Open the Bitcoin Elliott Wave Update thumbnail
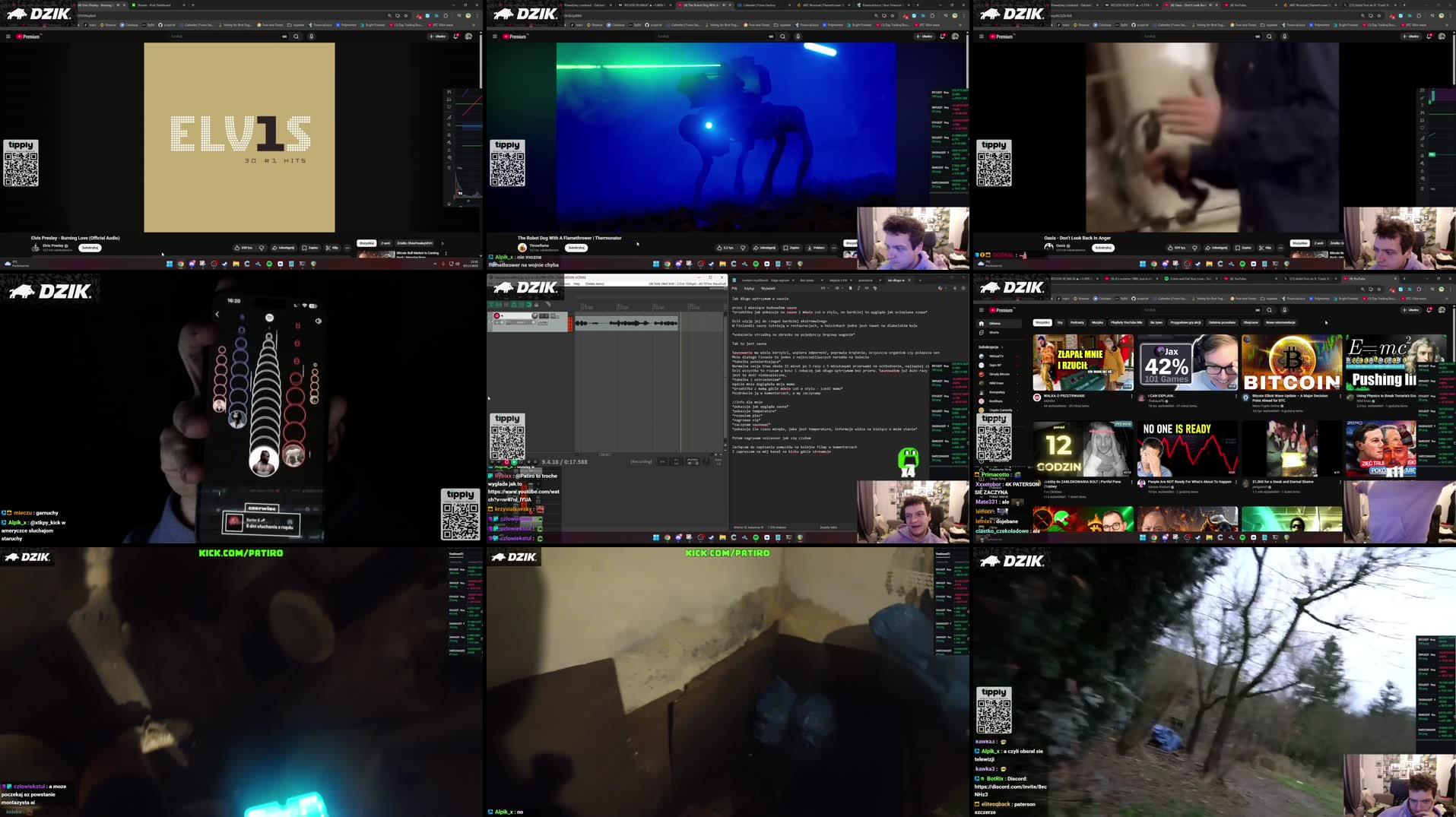The width and height of the screenshot is (1456, 817). click(x=1289, y=363)
